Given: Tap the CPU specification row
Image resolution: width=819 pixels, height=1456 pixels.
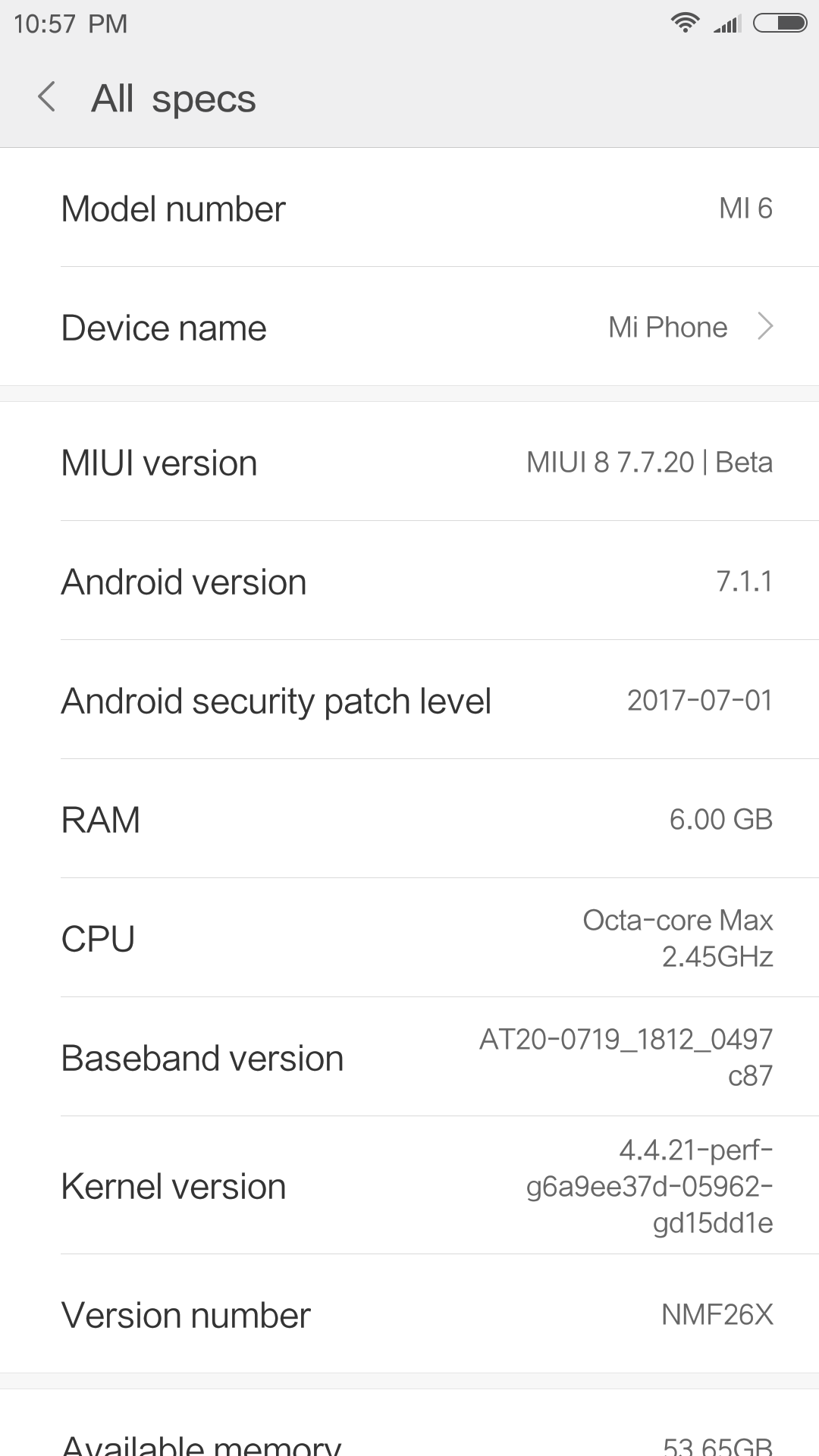Looking at the screenshot, I should pos(409,939).
